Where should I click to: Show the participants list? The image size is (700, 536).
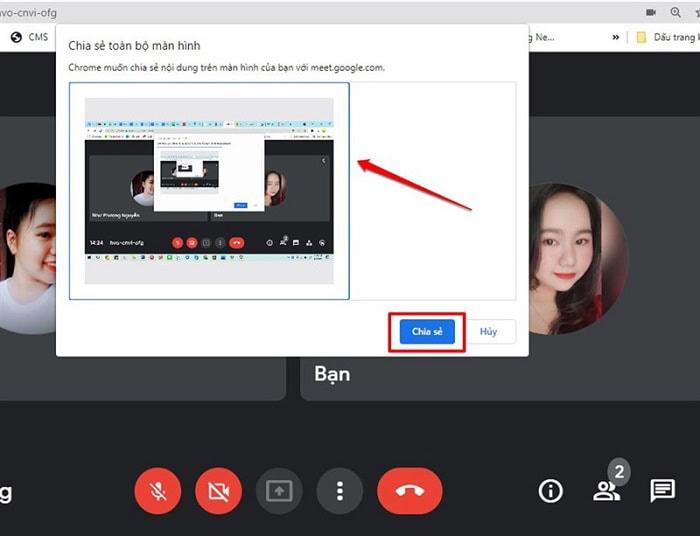click(x=606, y=491)
